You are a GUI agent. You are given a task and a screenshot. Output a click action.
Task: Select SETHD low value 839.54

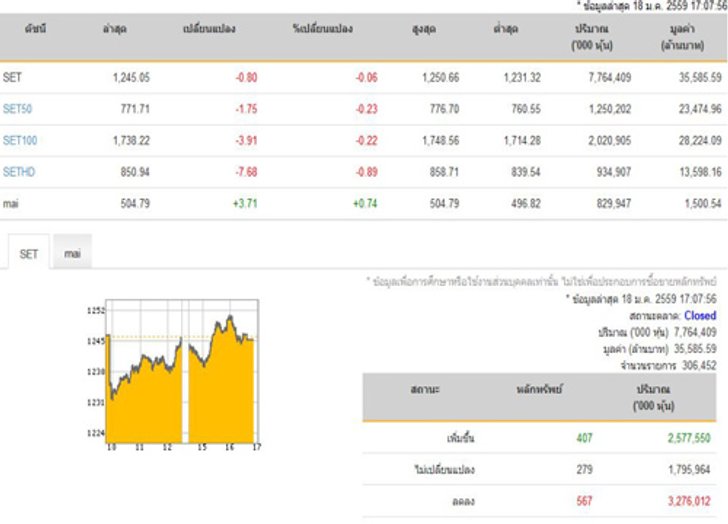(x=526, y=172)
